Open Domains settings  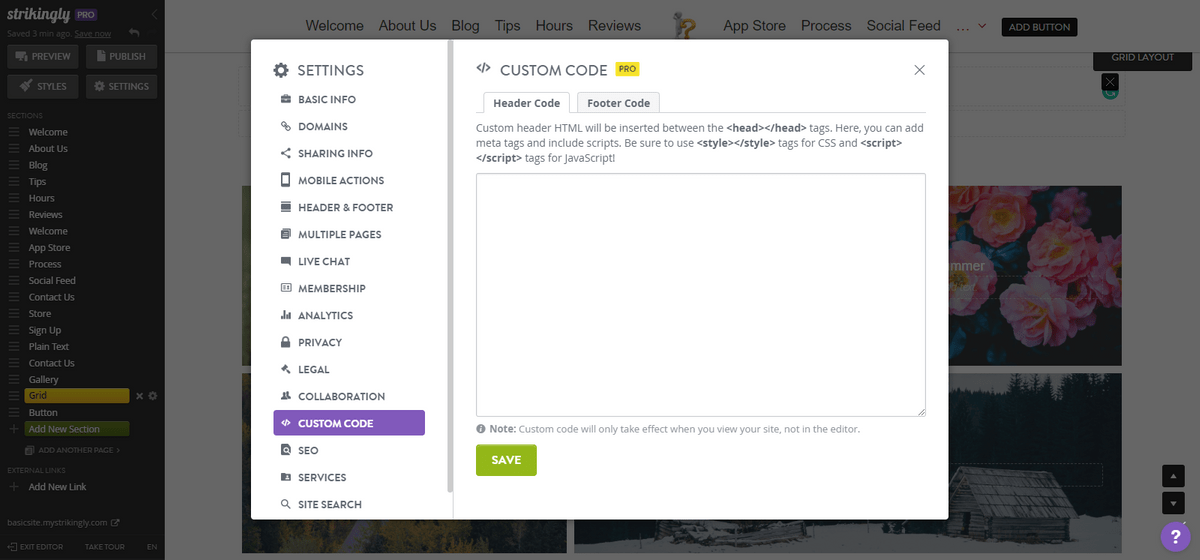(322, 127)
